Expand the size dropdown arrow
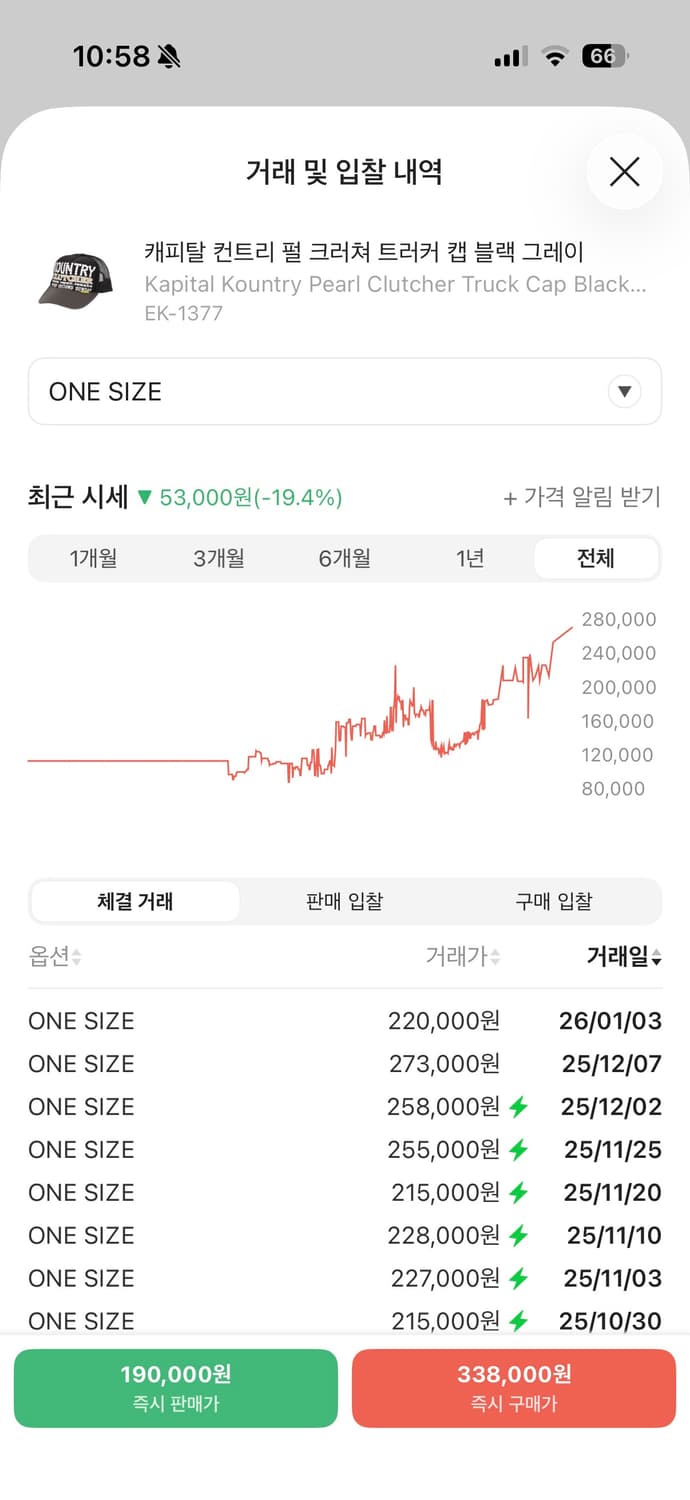Screen dimensions: 690x1500 [x=624, y=392]
